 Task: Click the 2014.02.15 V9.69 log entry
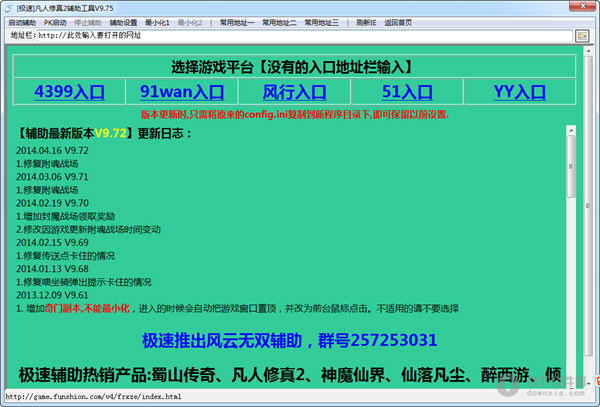52,243
